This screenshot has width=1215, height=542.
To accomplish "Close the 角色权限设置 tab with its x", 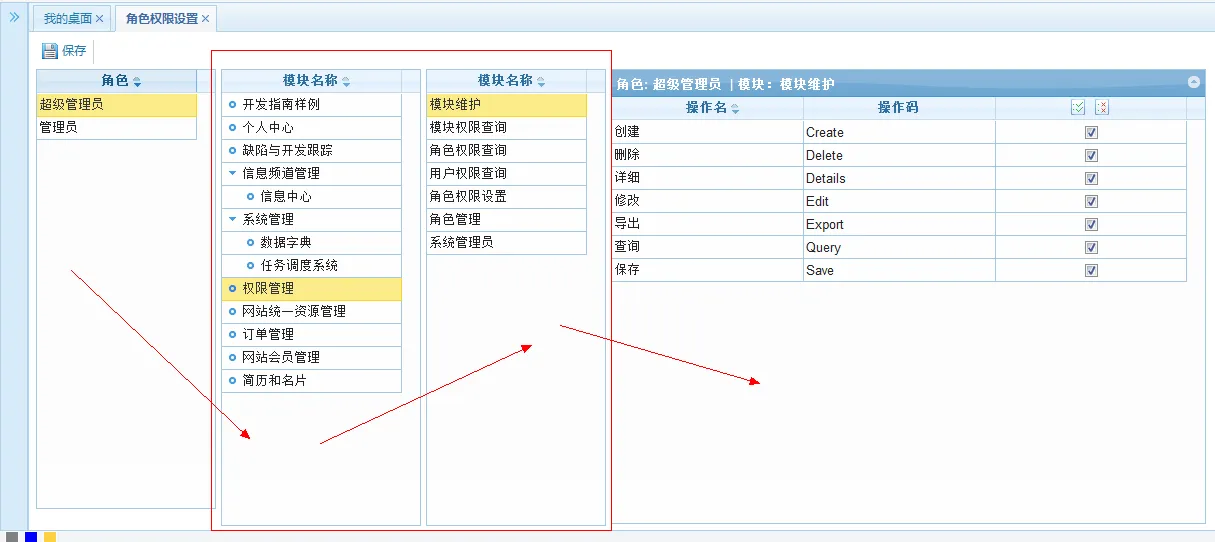I will (x=205, y=19).
